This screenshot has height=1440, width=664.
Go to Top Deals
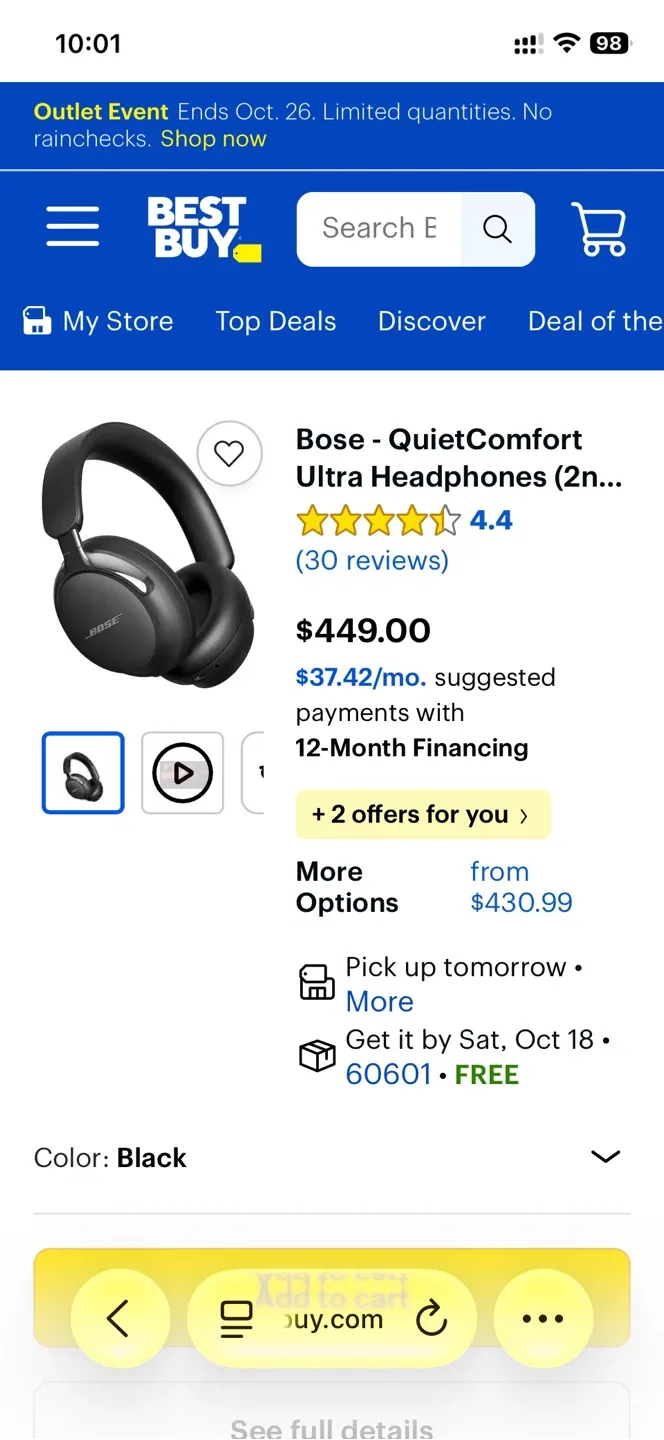point(276,321)
